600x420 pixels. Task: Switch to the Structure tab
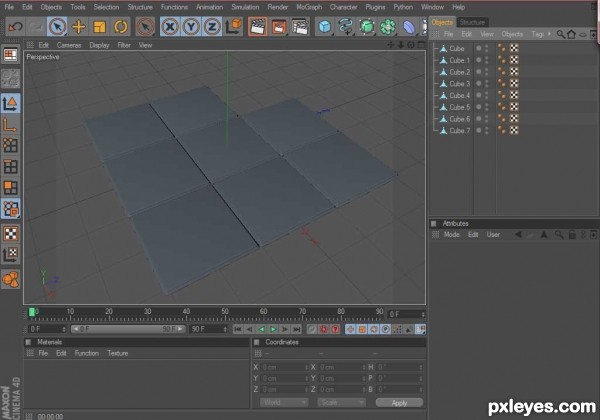pos(472,22)
